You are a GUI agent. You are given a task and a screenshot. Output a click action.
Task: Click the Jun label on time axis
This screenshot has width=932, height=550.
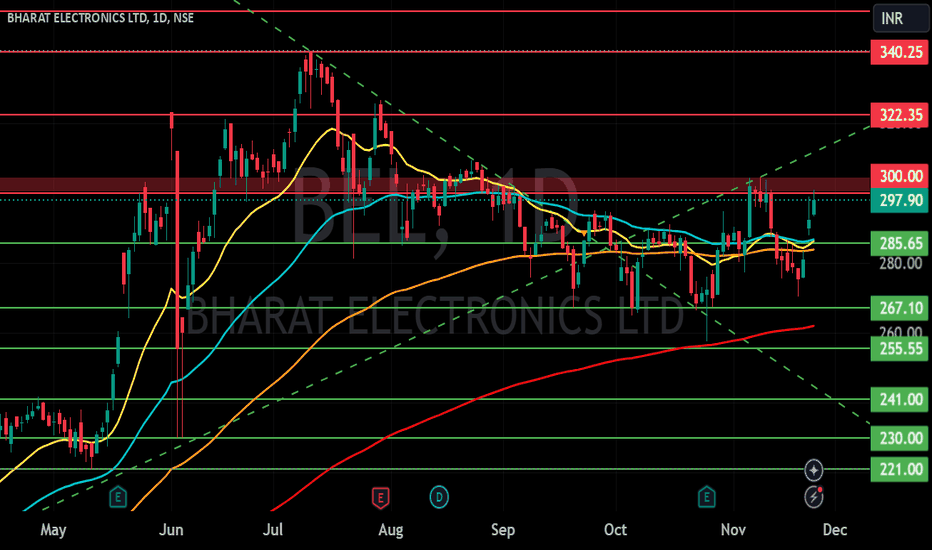171,530
